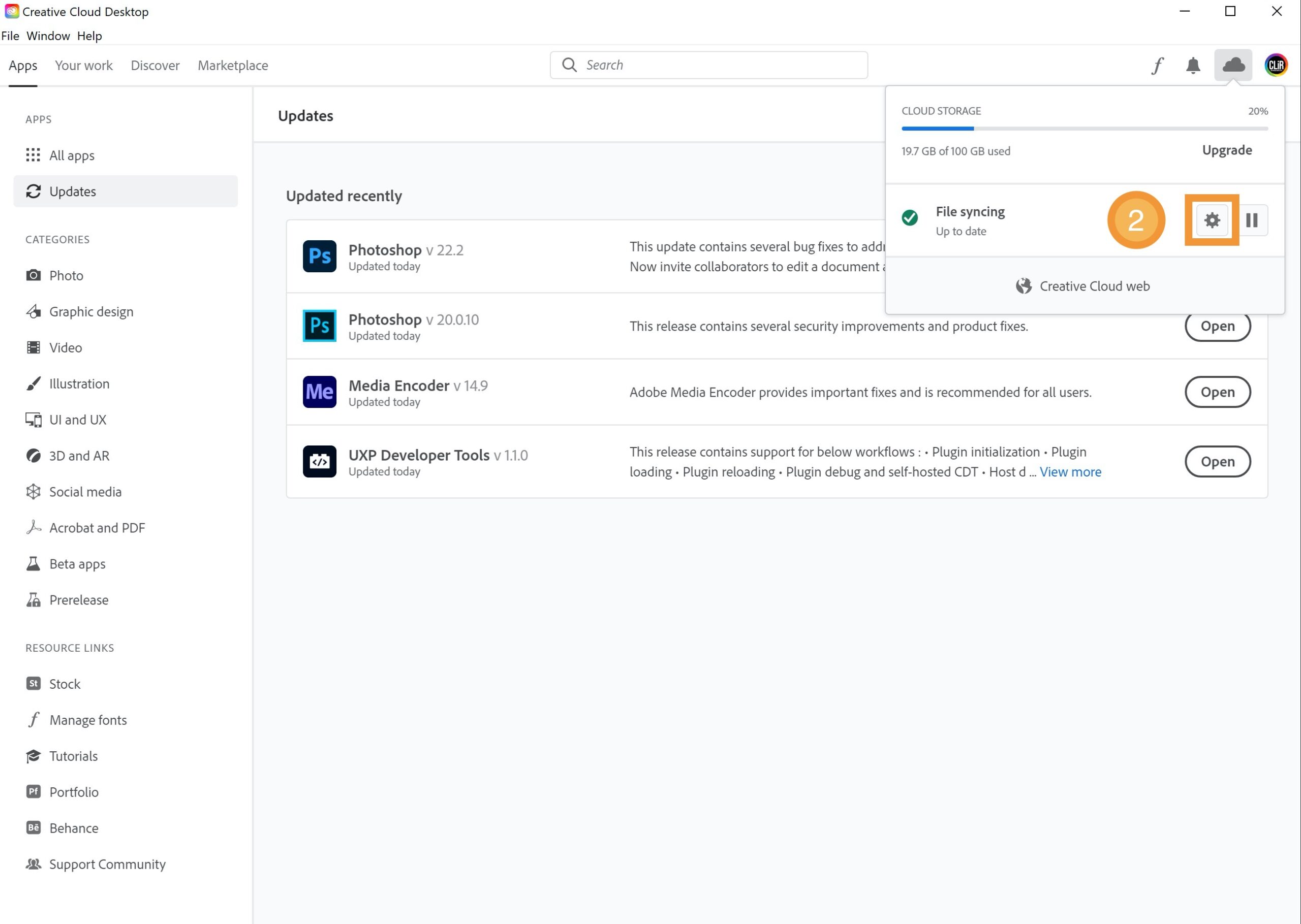Click the UXP Developer Tools v 1.1.0 title
The height and width of the screenshot is (924, 1301).
click(438, 455)
